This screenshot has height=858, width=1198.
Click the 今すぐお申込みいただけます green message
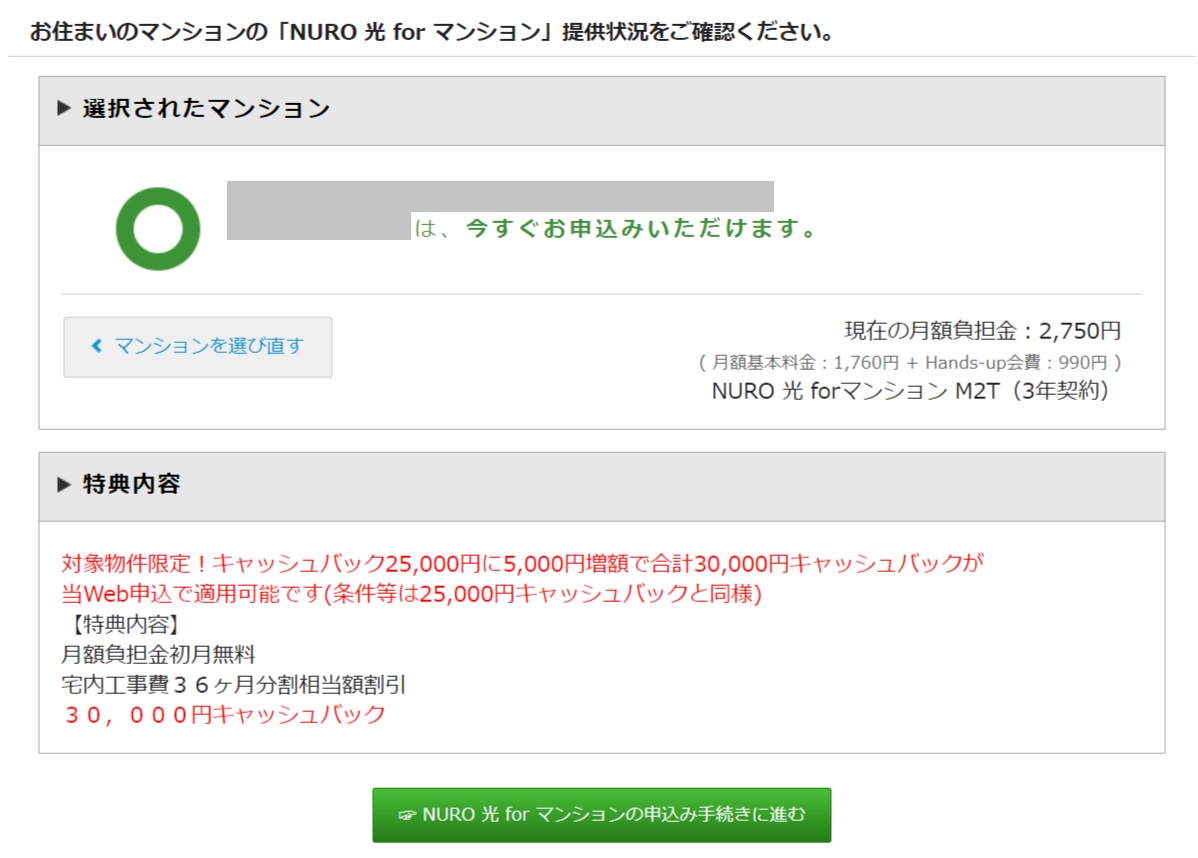641,228
